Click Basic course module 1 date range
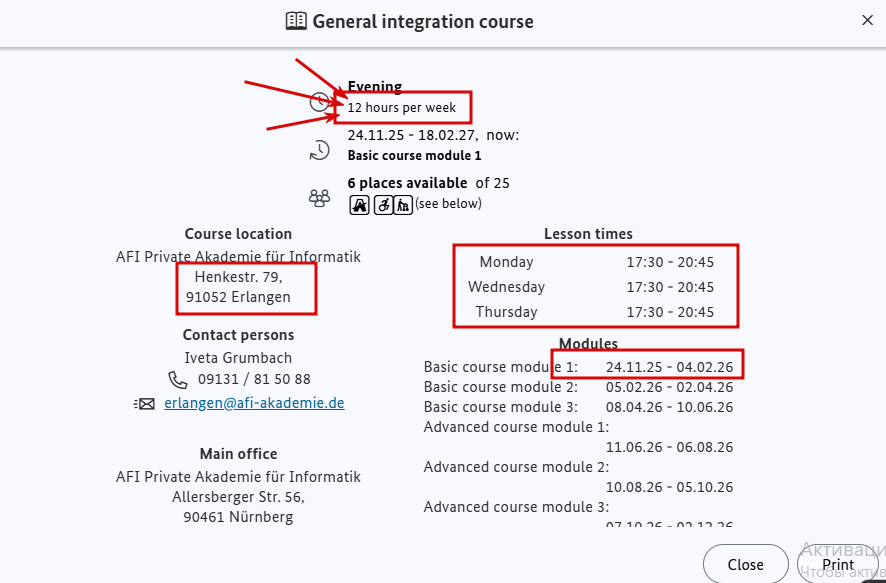 click(x=669, y=367)
